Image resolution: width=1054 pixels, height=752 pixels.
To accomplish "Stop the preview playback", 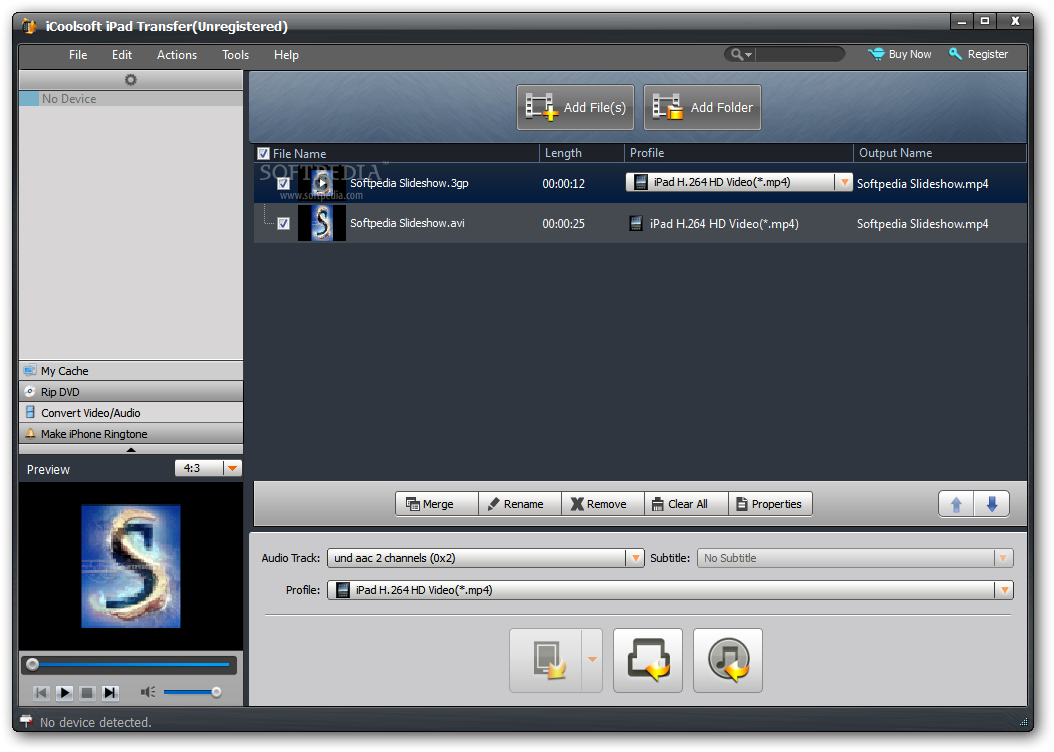I will (x=87, y=692).
